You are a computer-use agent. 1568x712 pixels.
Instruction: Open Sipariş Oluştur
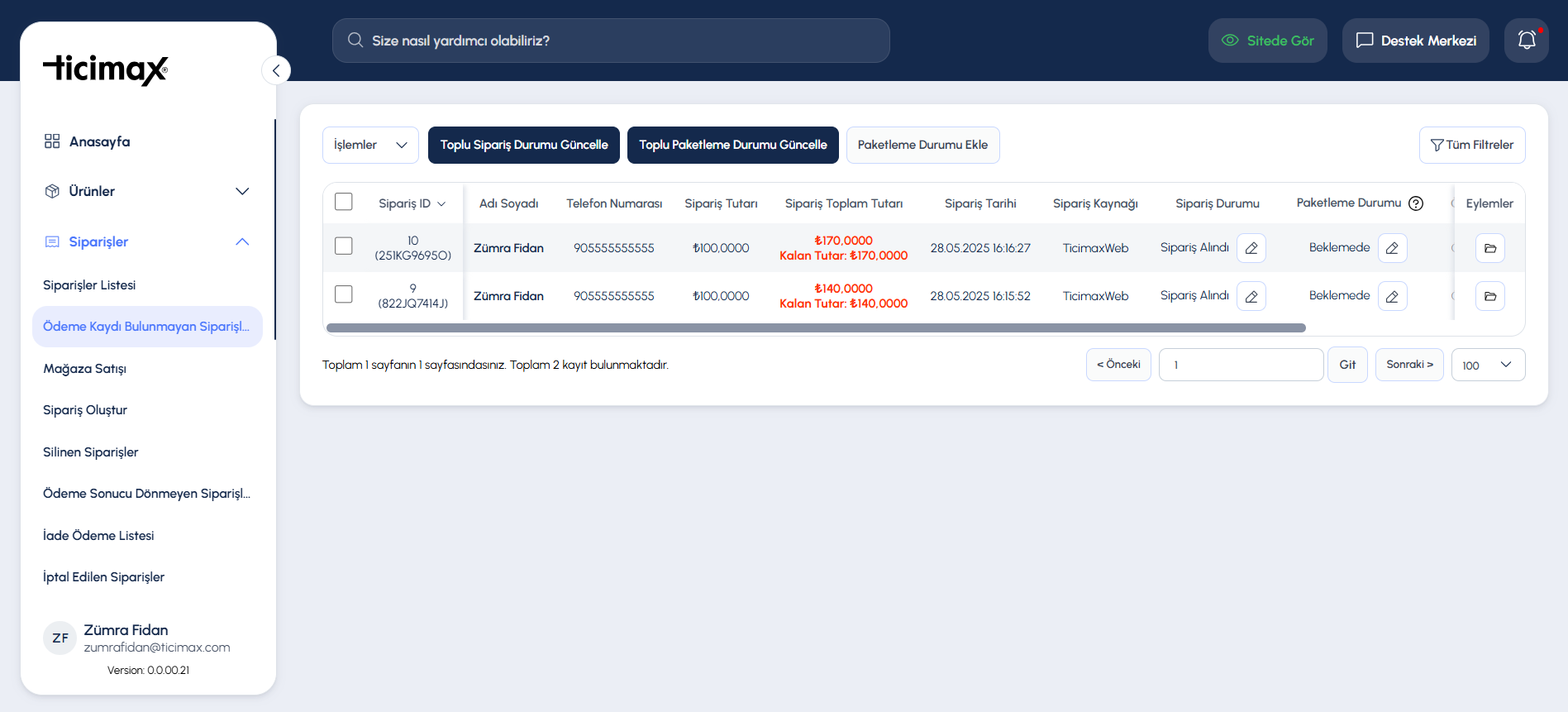coord(85,410)
